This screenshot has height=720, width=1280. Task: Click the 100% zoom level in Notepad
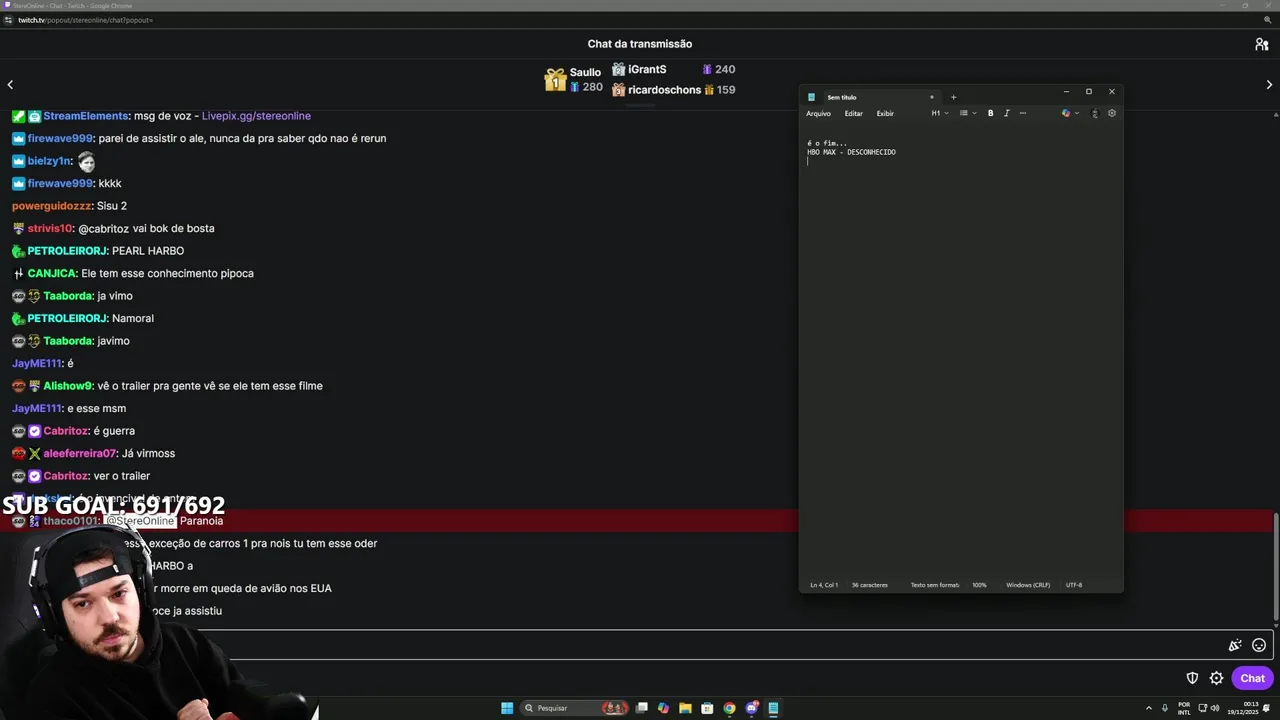pos(979,585)
